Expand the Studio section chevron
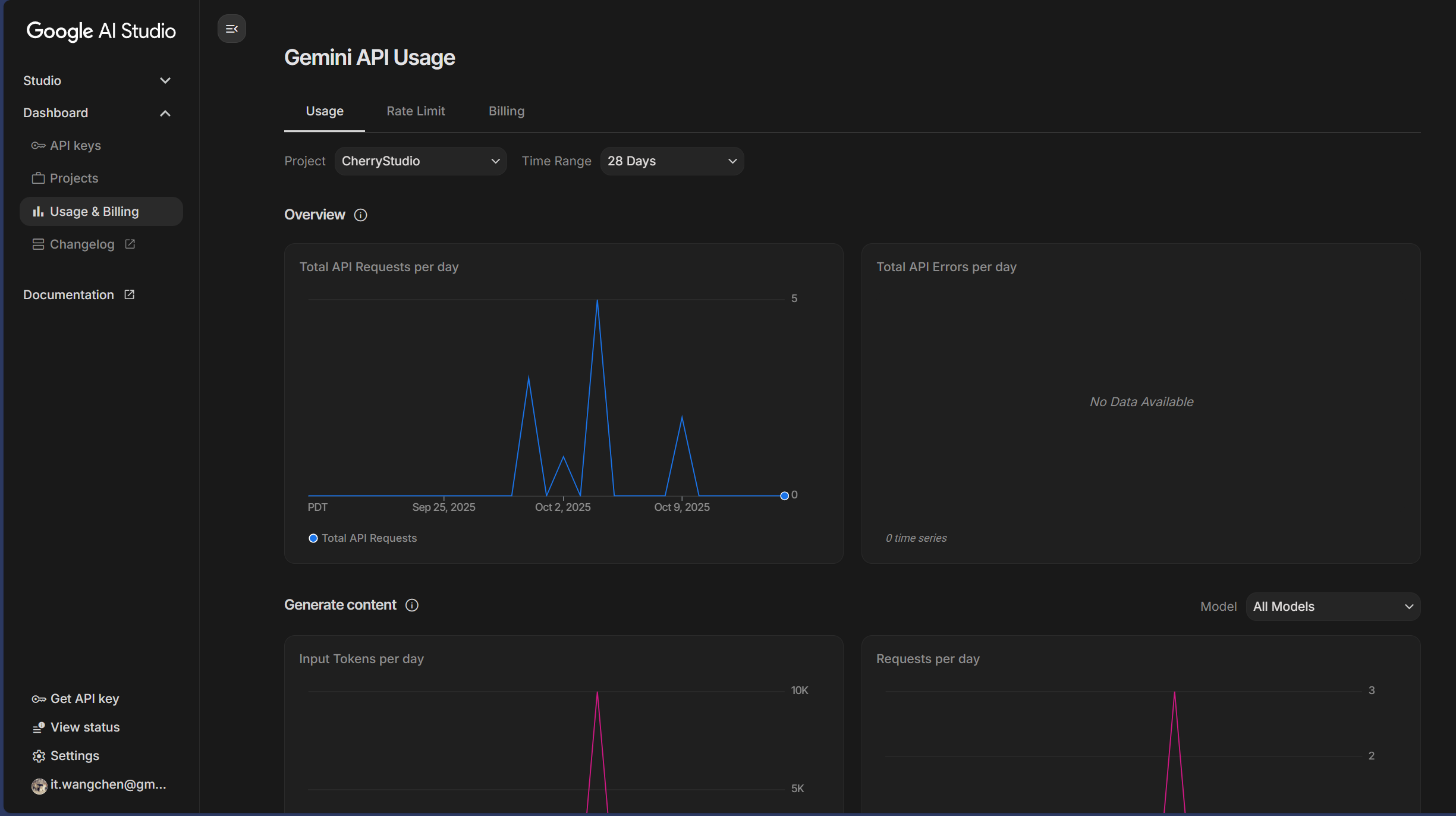 tap(165, 80)
